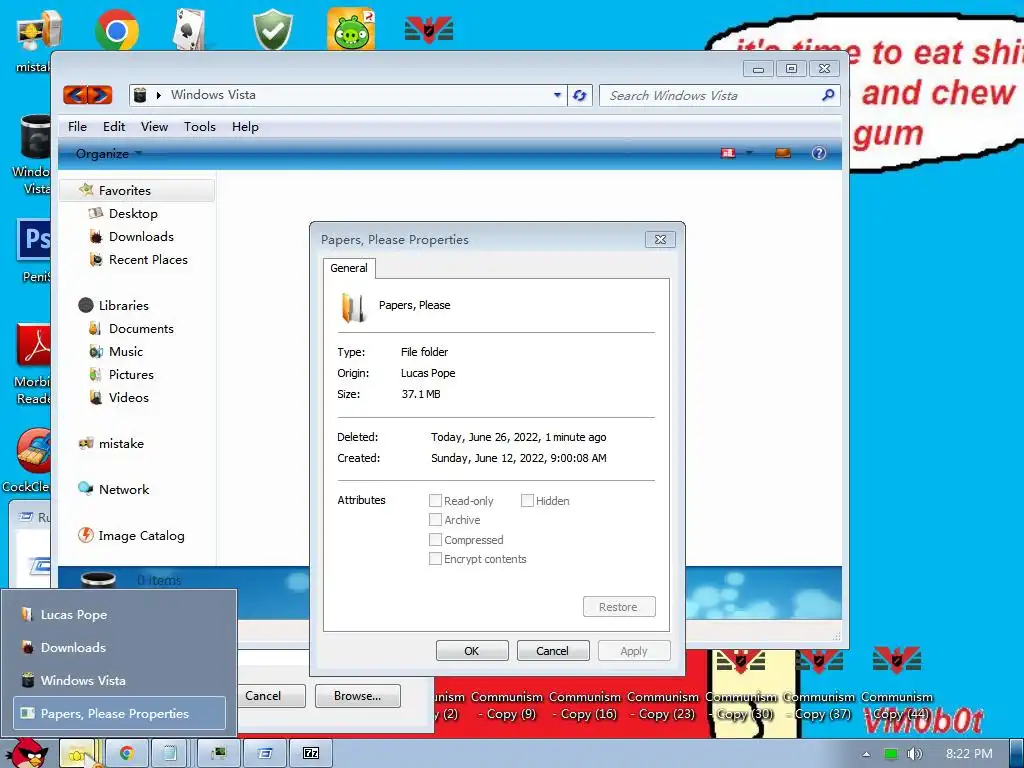Expand the Organize dropdown

[108, 153]
